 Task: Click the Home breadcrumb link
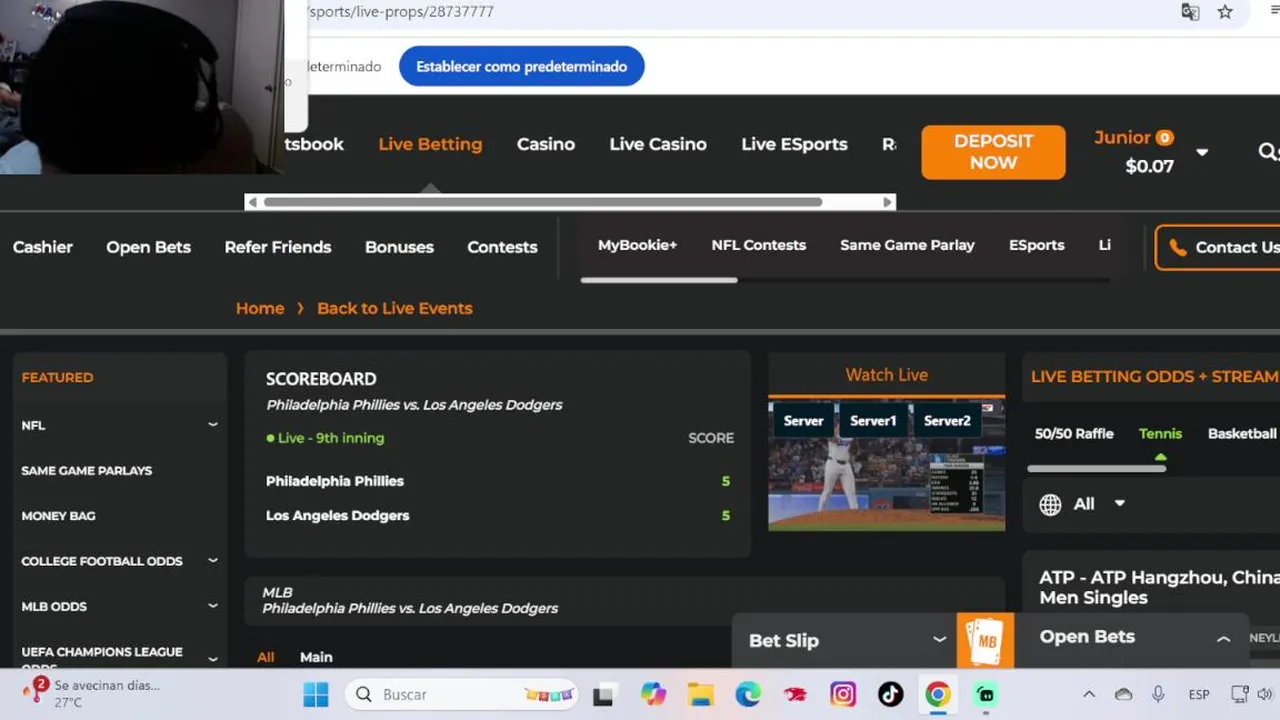pos(260,308)
